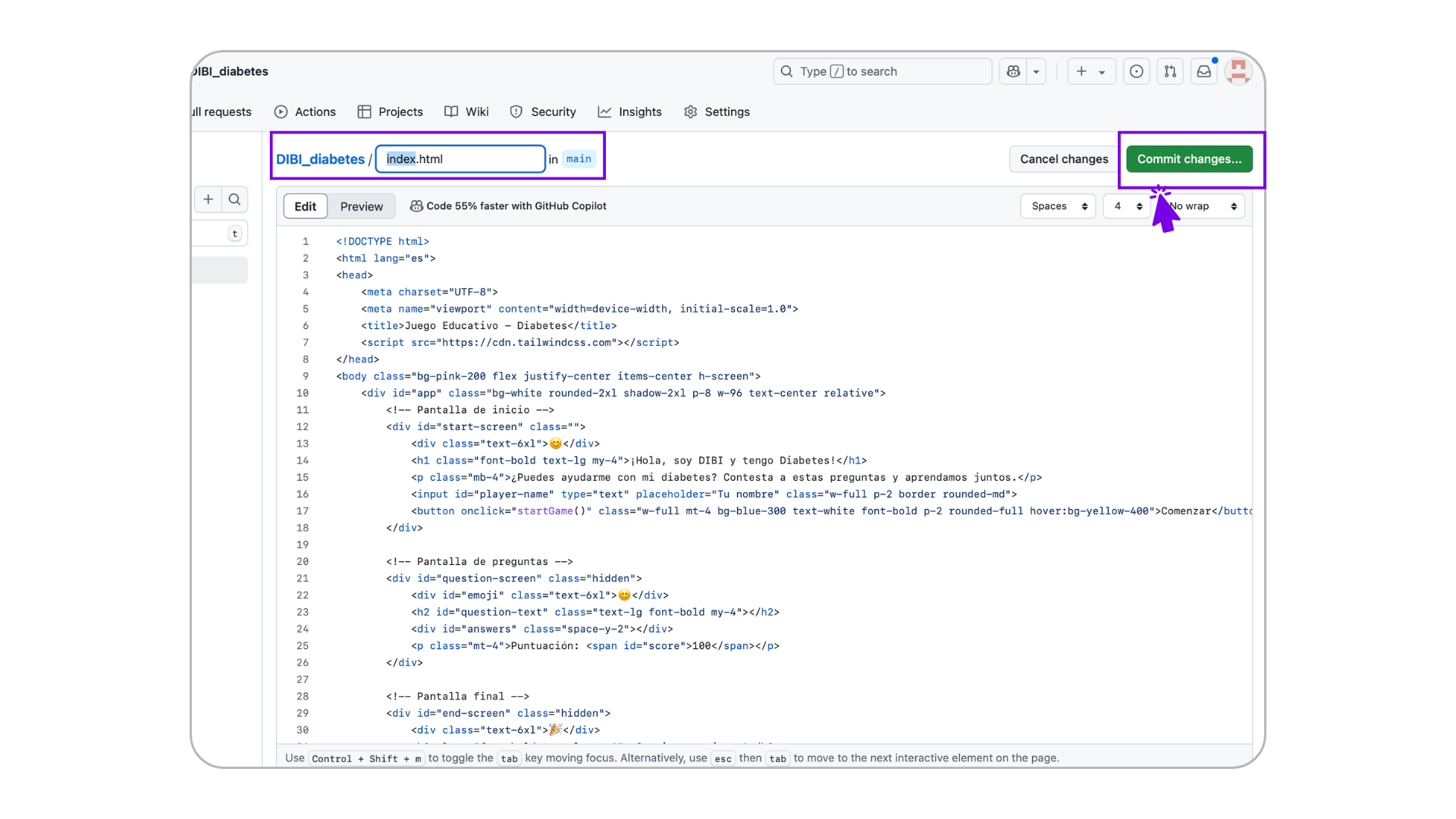
Task: Click the main branch label
Action: tap(579, 159)
